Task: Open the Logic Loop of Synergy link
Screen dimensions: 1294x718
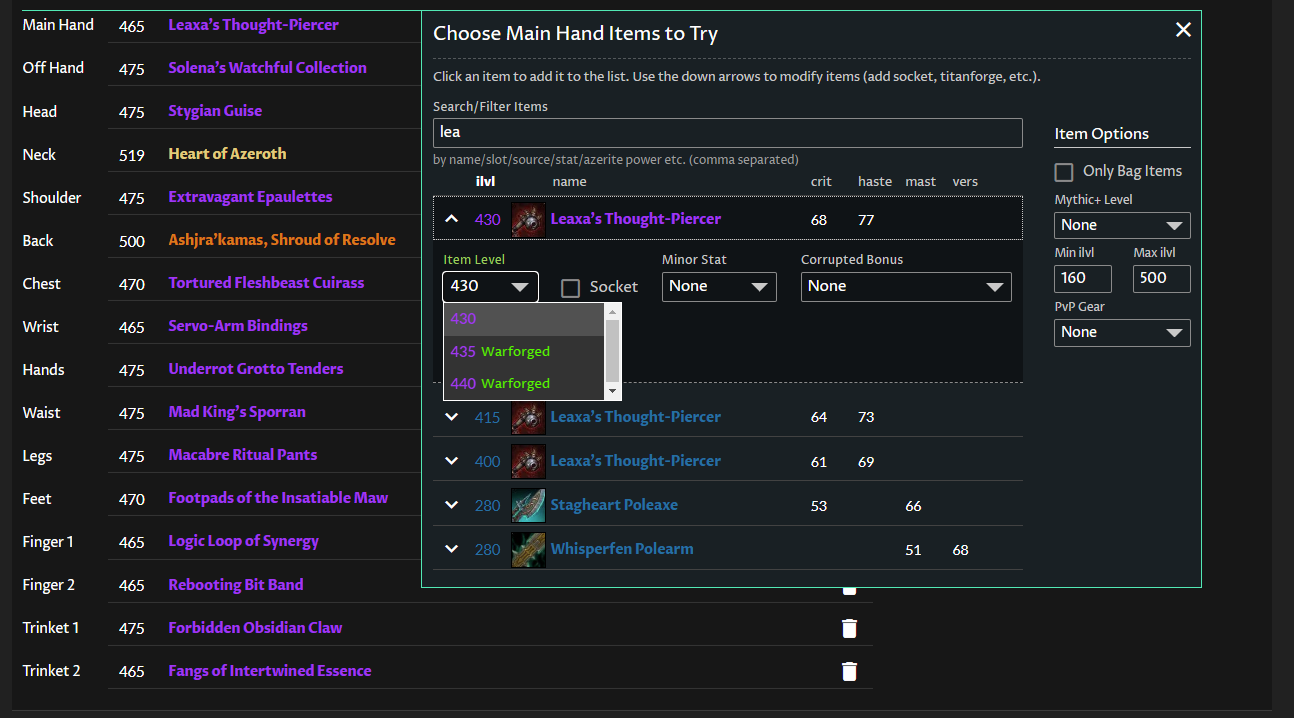Action: coord(244,541)
